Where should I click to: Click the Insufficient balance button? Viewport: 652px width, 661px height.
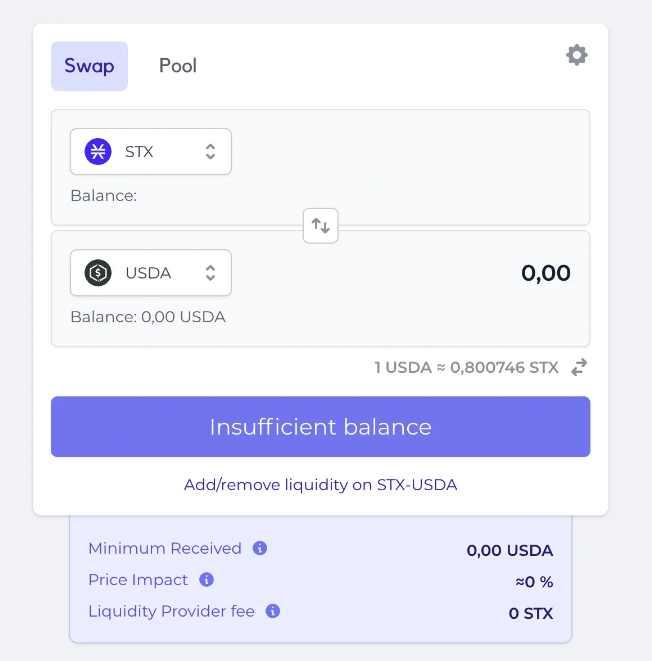(320, 427)
